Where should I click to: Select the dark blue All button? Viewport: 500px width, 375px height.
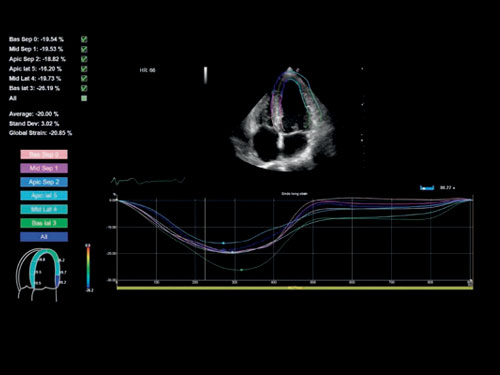pos(44,237)
